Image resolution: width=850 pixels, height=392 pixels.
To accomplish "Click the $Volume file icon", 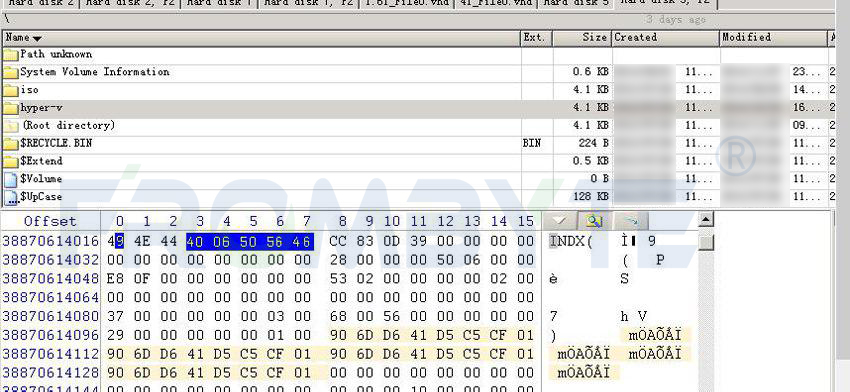I will coord(10,179).
